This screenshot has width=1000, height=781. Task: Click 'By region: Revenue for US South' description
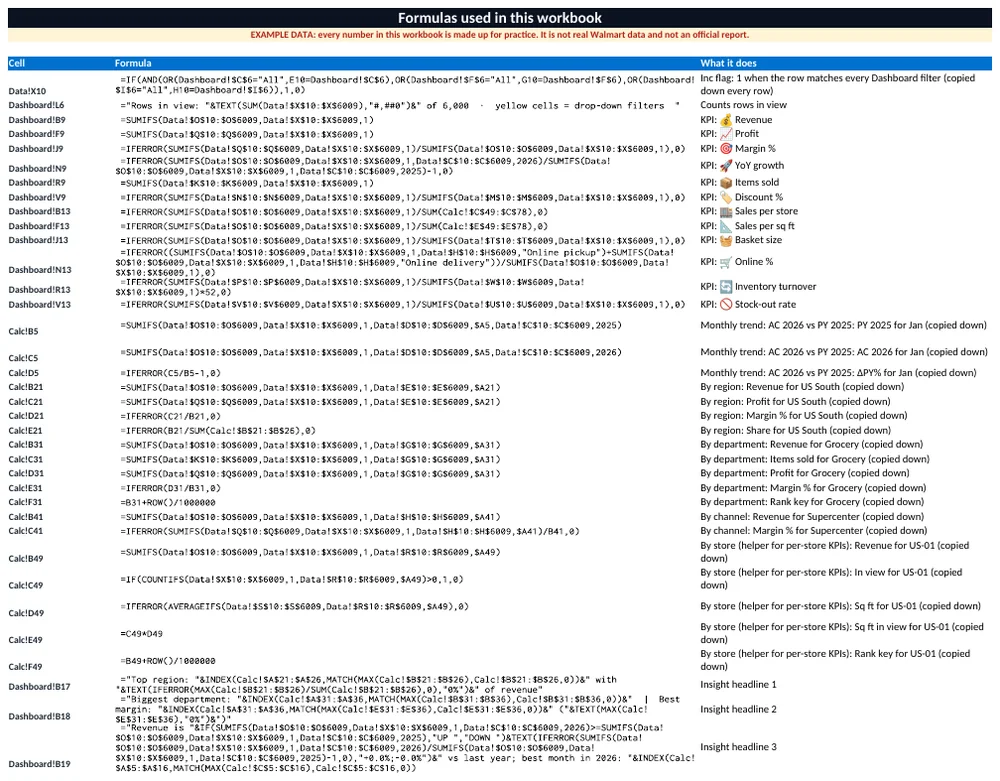pyautogui.click(x=802, y=387)
